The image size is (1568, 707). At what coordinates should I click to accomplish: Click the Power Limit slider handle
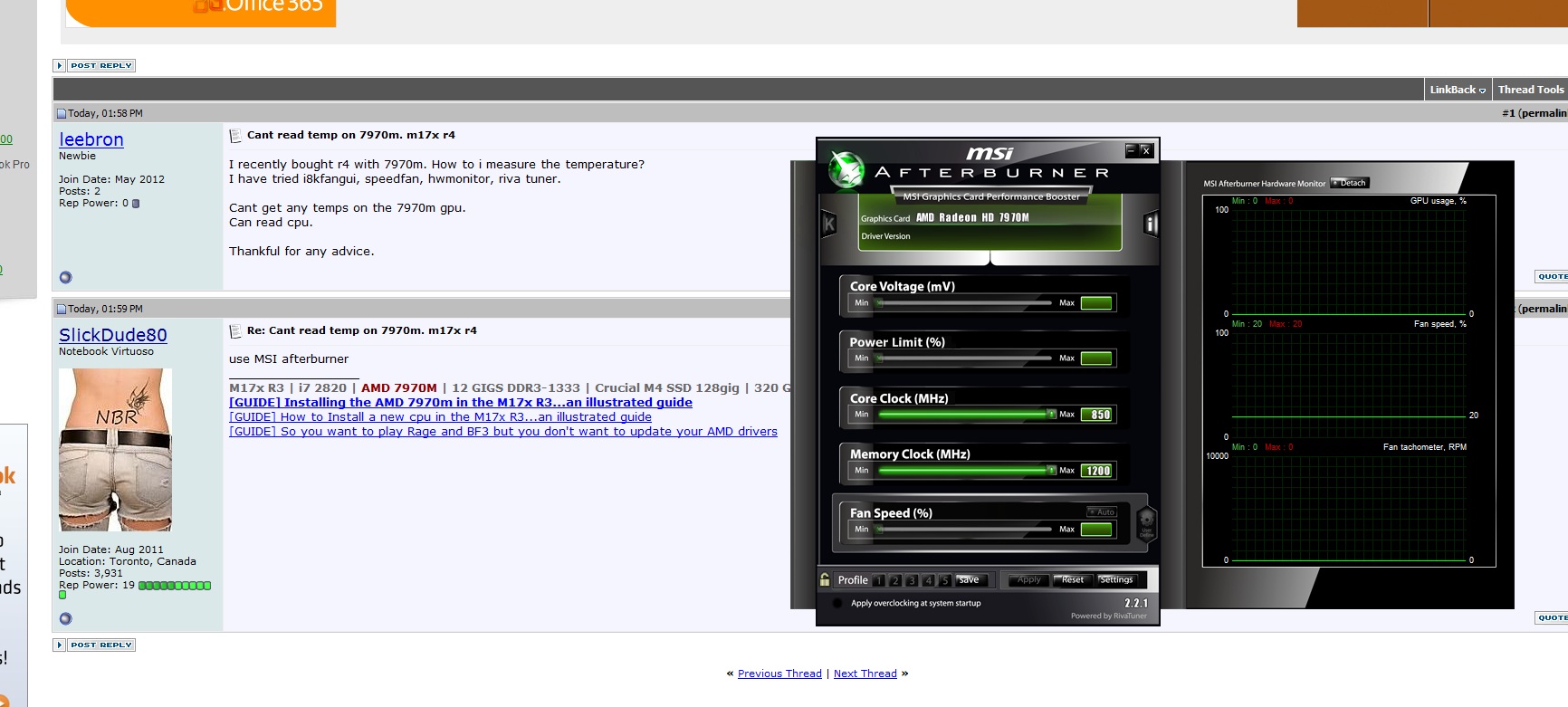(x=878, y=358)
